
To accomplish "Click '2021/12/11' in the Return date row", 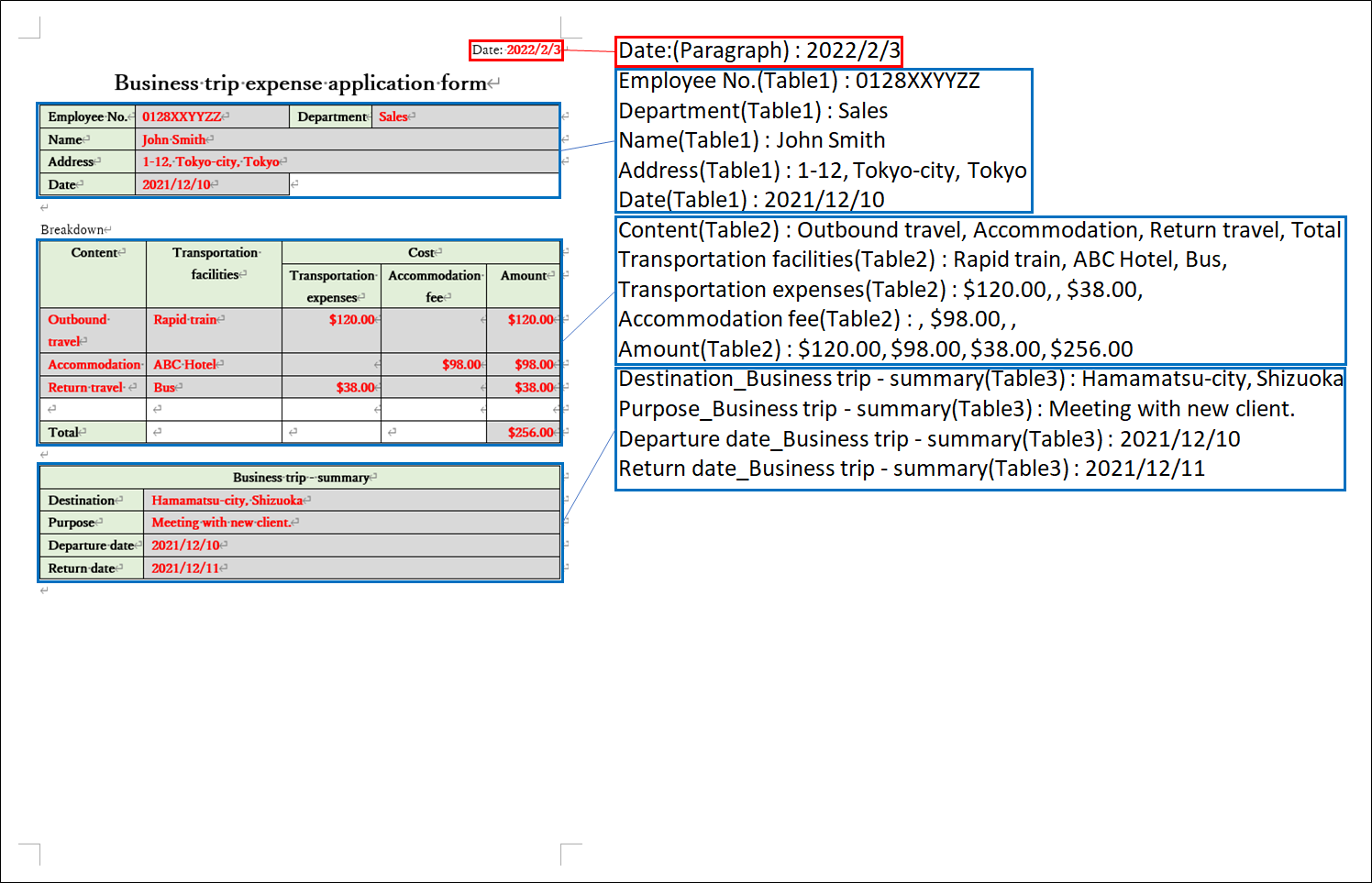I will tap(185, 568).
